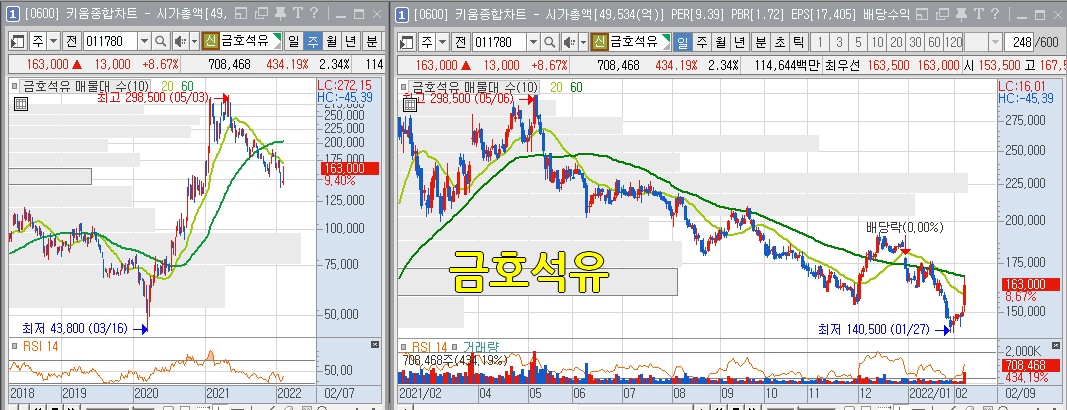
Task: Click stock search magnifier in left window
Action: pyautogui.click(x=161, y=42)
